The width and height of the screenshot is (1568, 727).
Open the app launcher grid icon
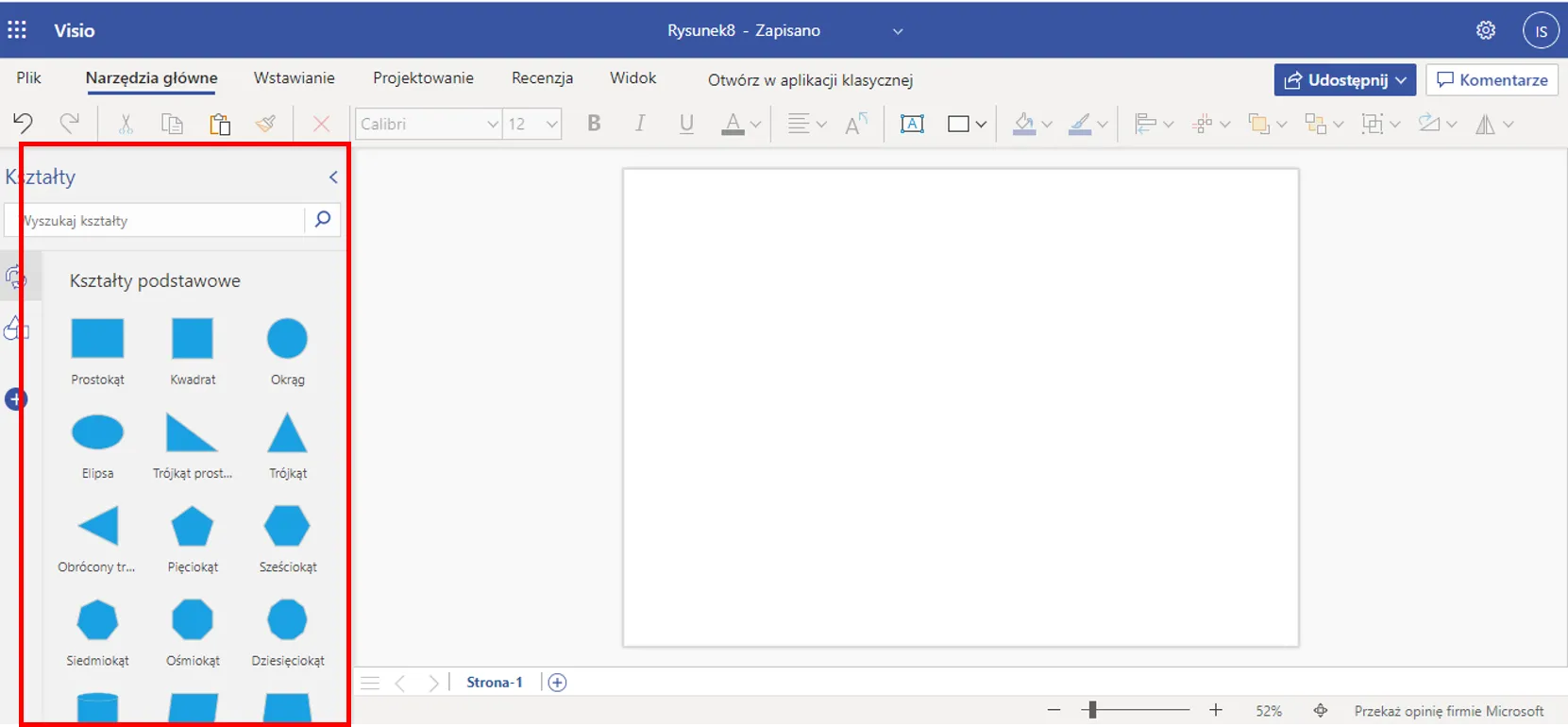coord(17,30)
